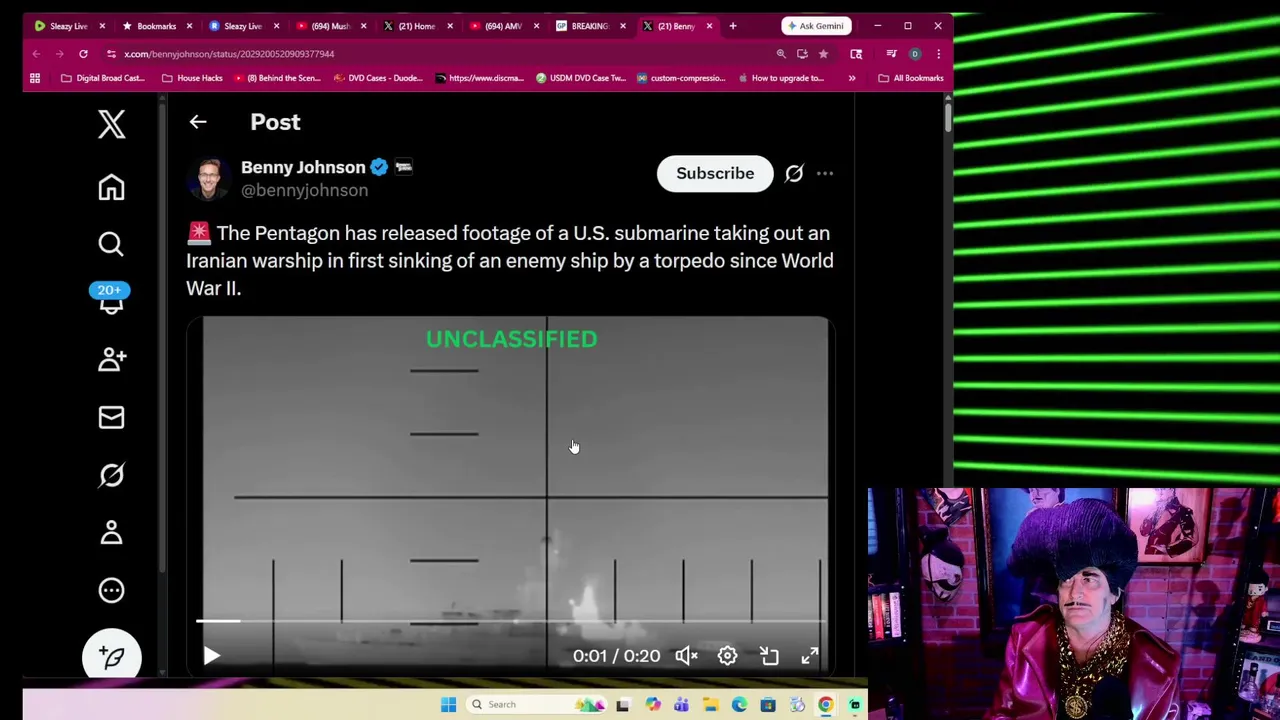The height and width of the screenshot is (720, 1280).
Task: Open Microsoft Edge from taskbar
Action: 739,705
